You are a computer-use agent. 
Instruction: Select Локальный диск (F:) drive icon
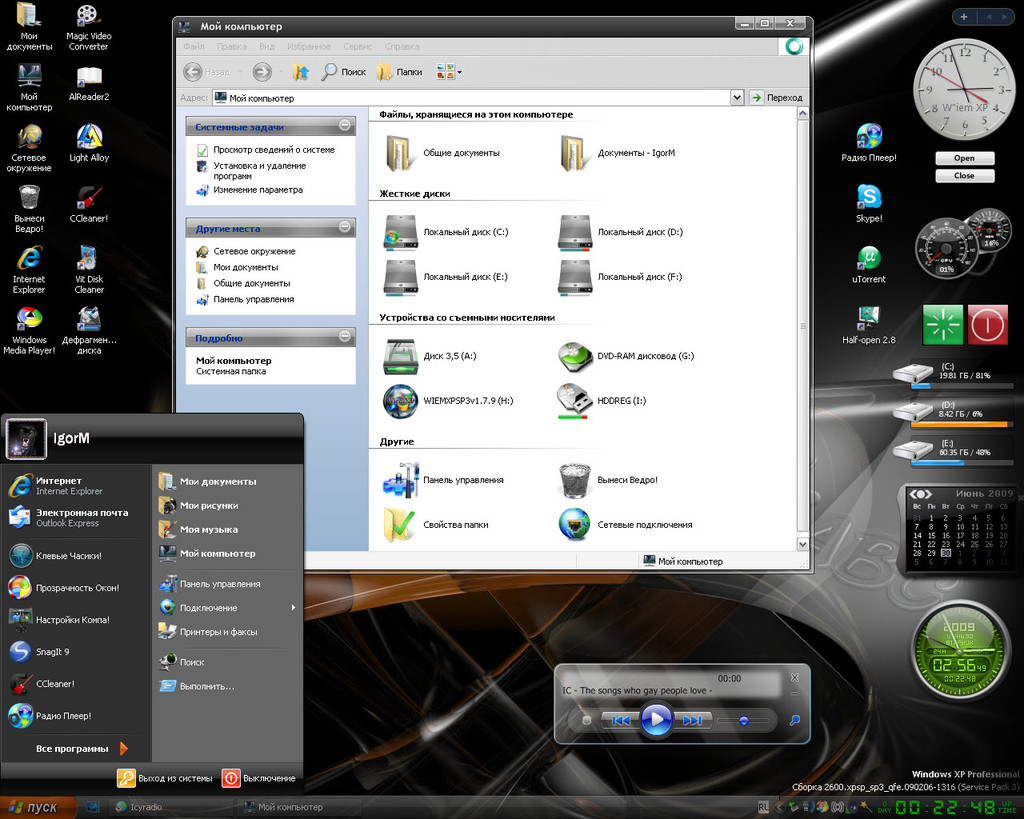click(575, 277)
